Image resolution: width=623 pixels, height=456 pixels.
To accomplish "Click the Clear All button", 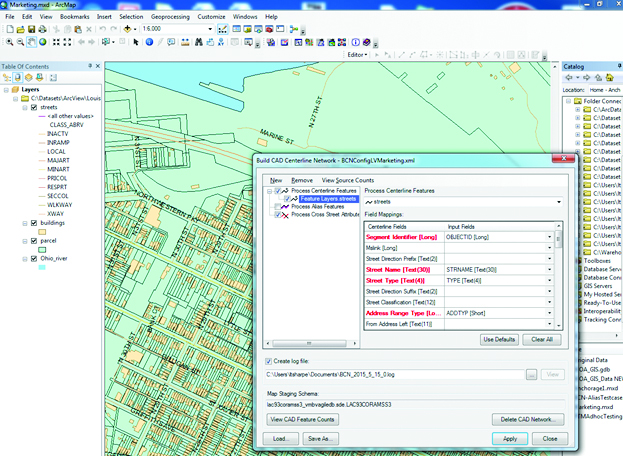I will (x=542, y=340).
